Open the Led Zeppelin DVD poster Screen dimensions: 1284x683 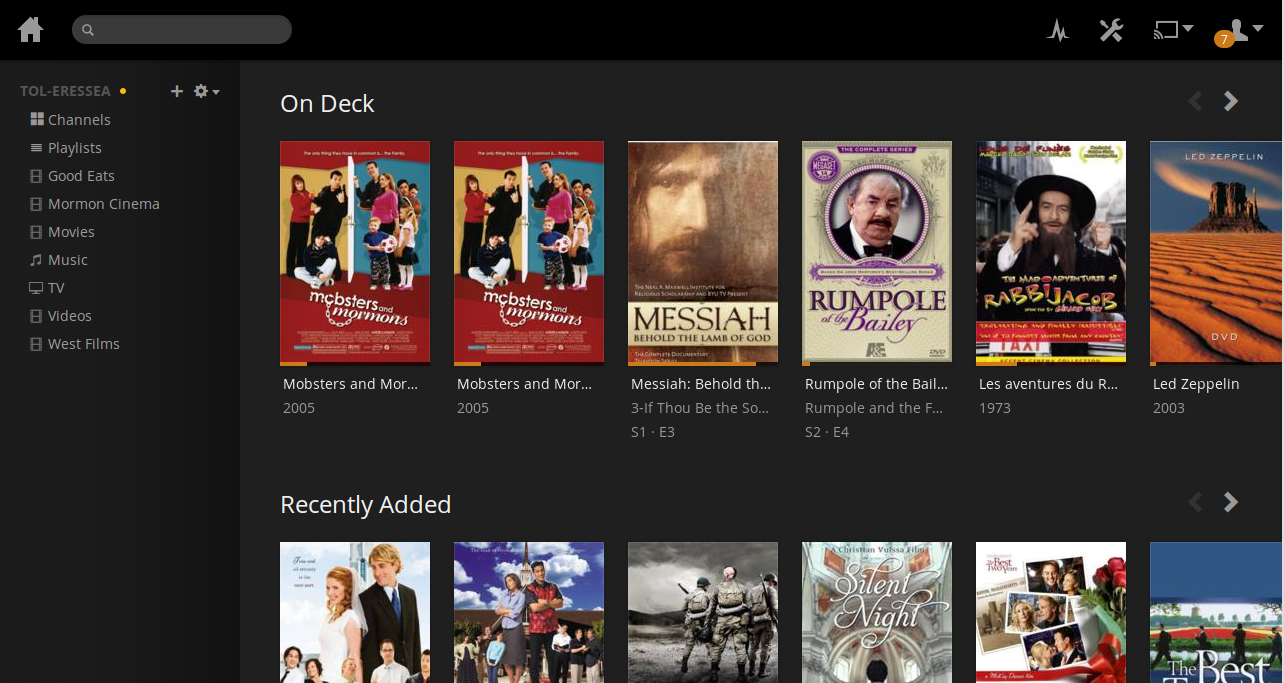[1217, 252]
